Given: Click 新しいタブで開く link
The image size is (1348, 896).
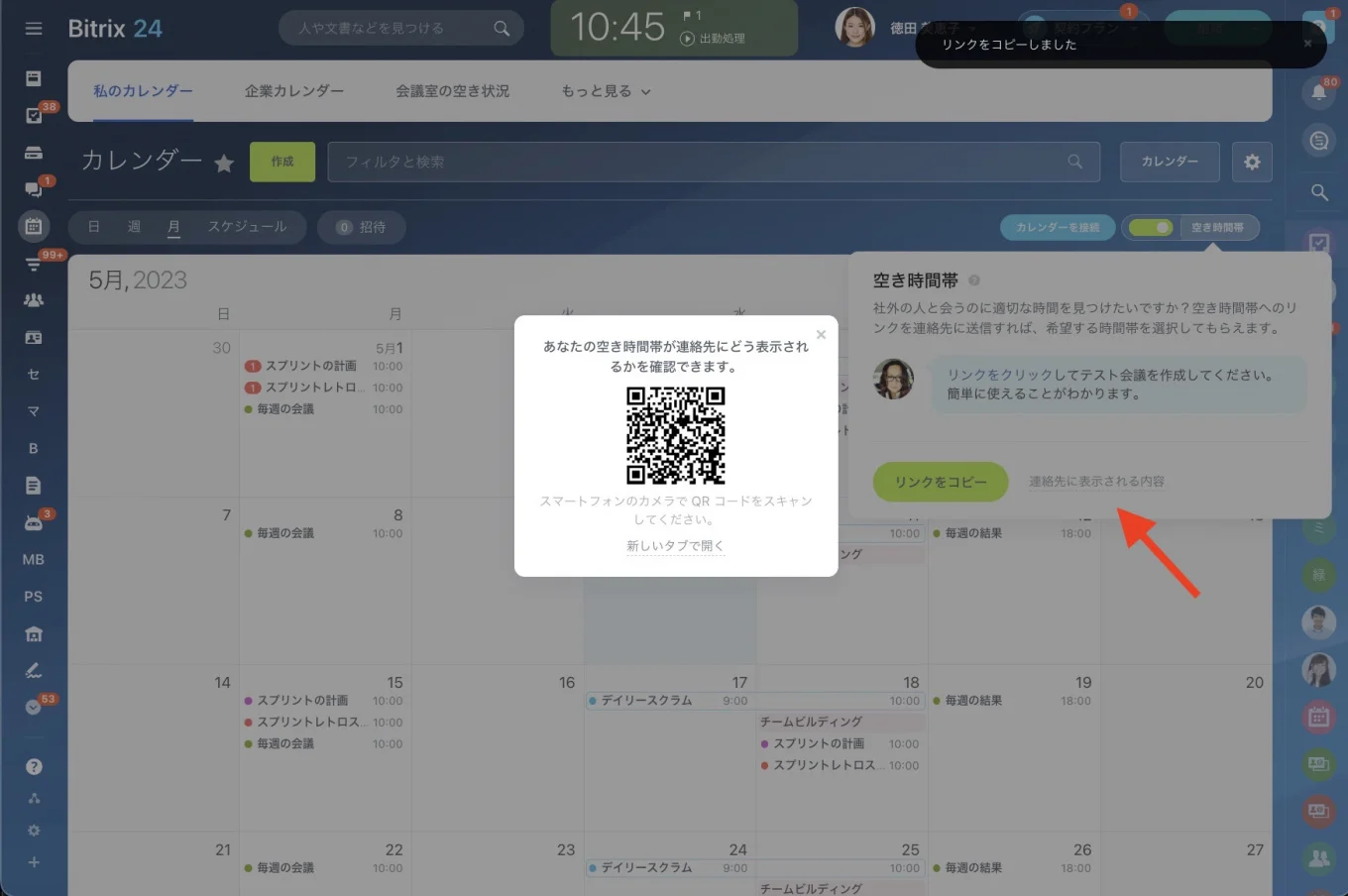Looking at the screenshot, I should [676, 546].
